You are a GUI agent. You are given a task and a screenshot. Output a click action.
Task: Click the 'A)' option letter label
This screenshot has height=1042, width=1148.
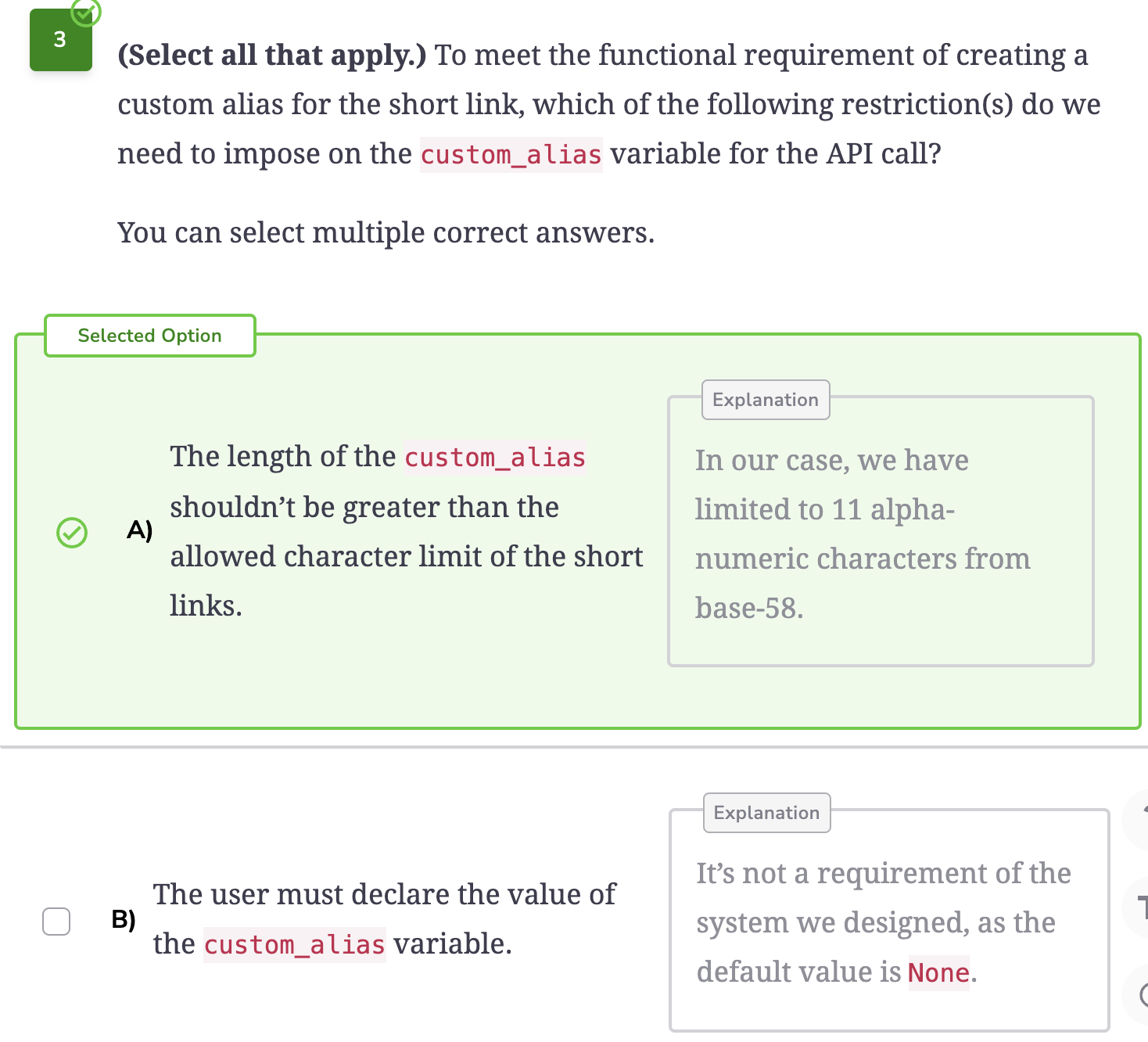[x=140, y=530]
